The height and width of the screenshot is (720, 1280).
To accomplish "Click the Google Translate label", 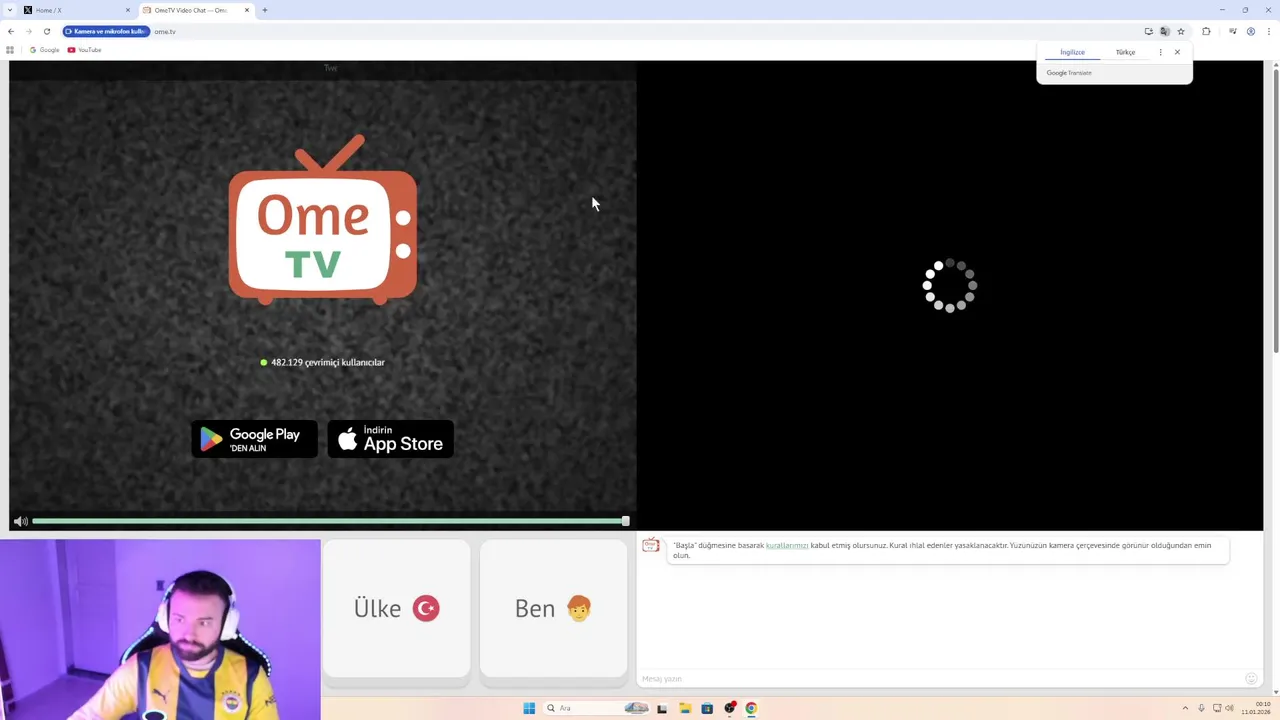I will [x=1069, y=73].
